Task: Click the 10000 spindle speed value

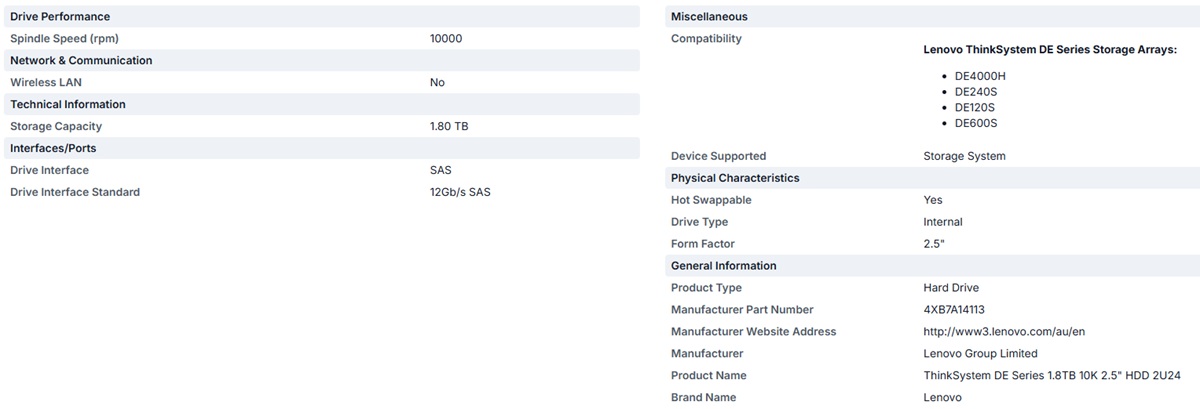Action: coord(446,39)
